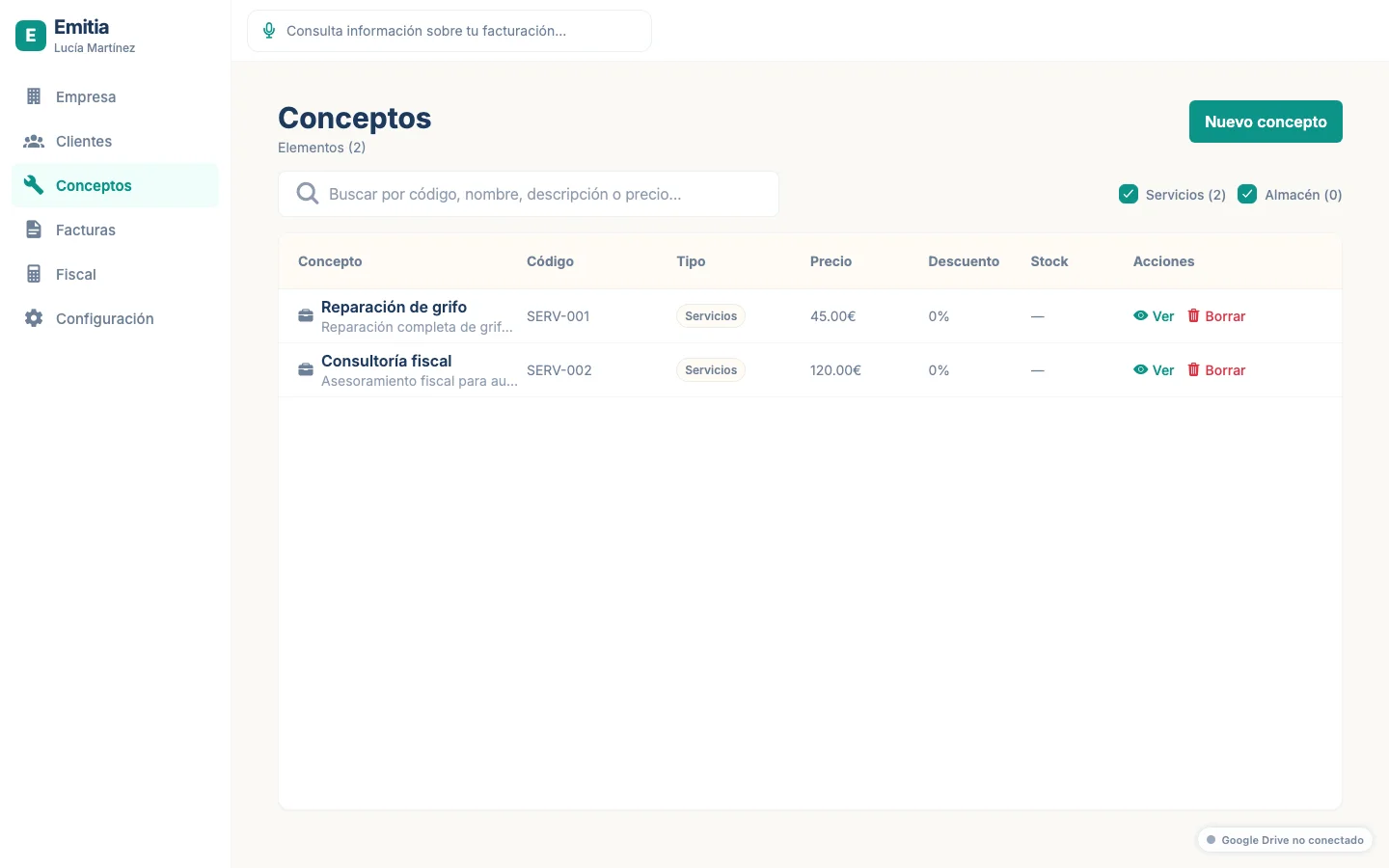Click the Elementos (2) count text
Image resolution: width=1389 pixels, height=868 pixels.
coord(321,148)
